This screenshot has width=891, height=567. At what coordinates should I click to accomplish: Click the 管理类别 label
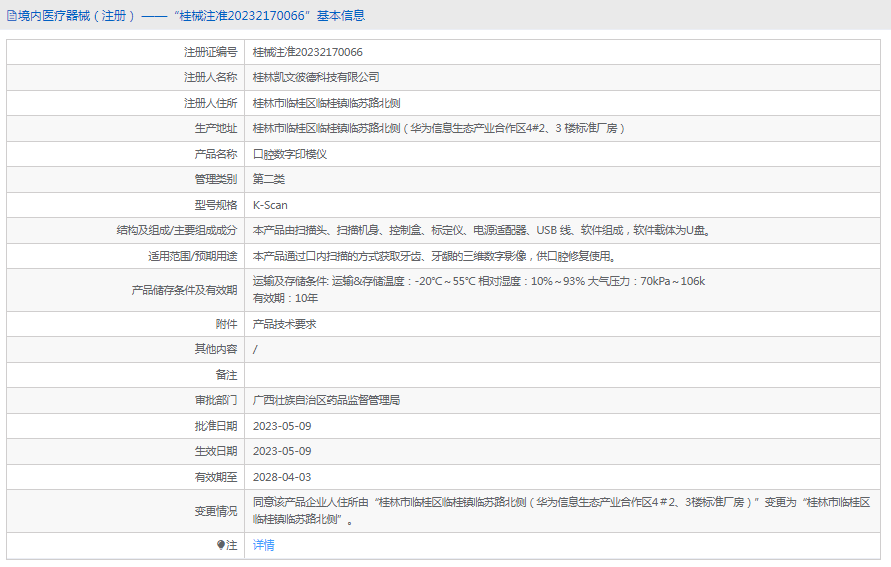216,179
